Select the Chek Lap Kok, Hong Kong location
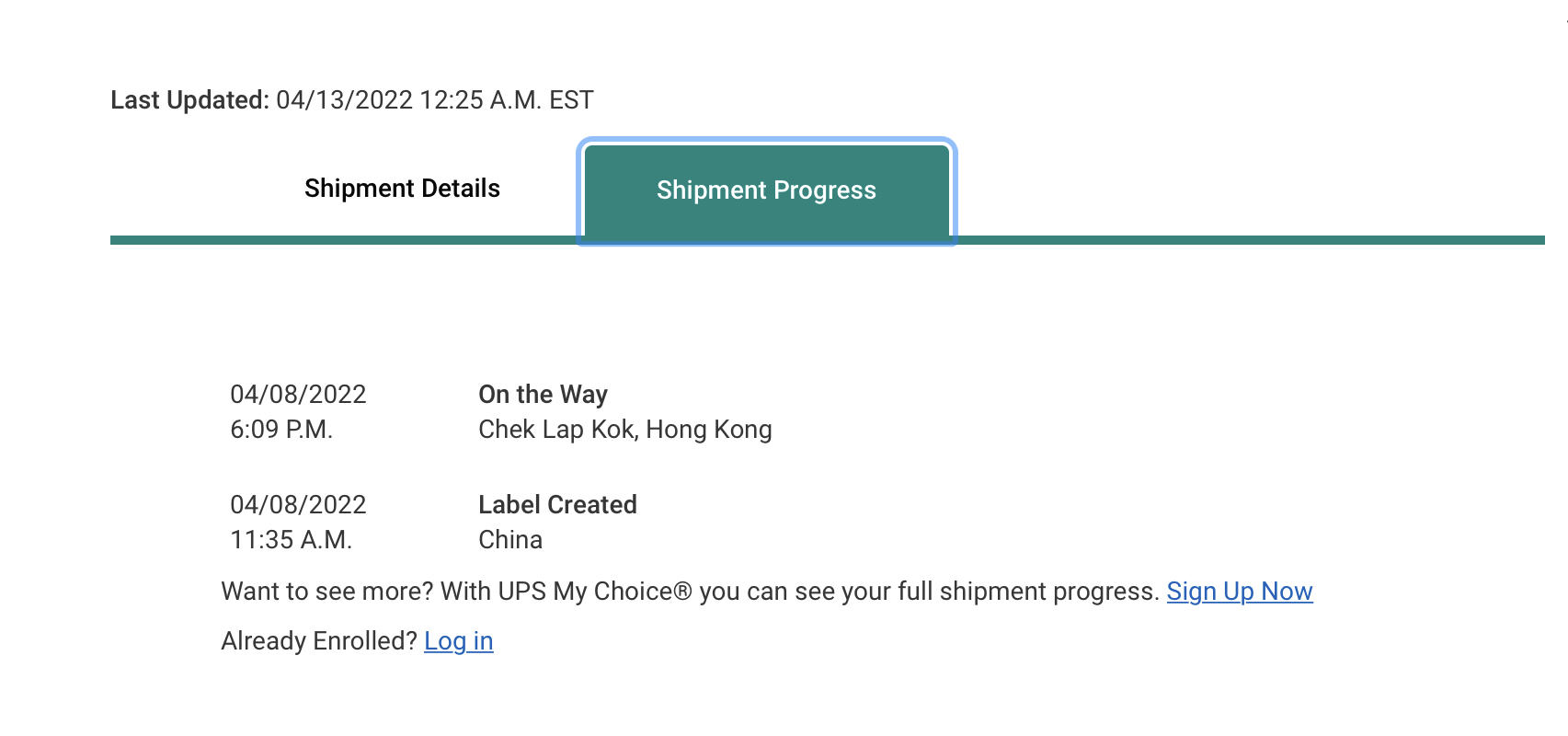 pyautogui.click(x=624, y=430)
